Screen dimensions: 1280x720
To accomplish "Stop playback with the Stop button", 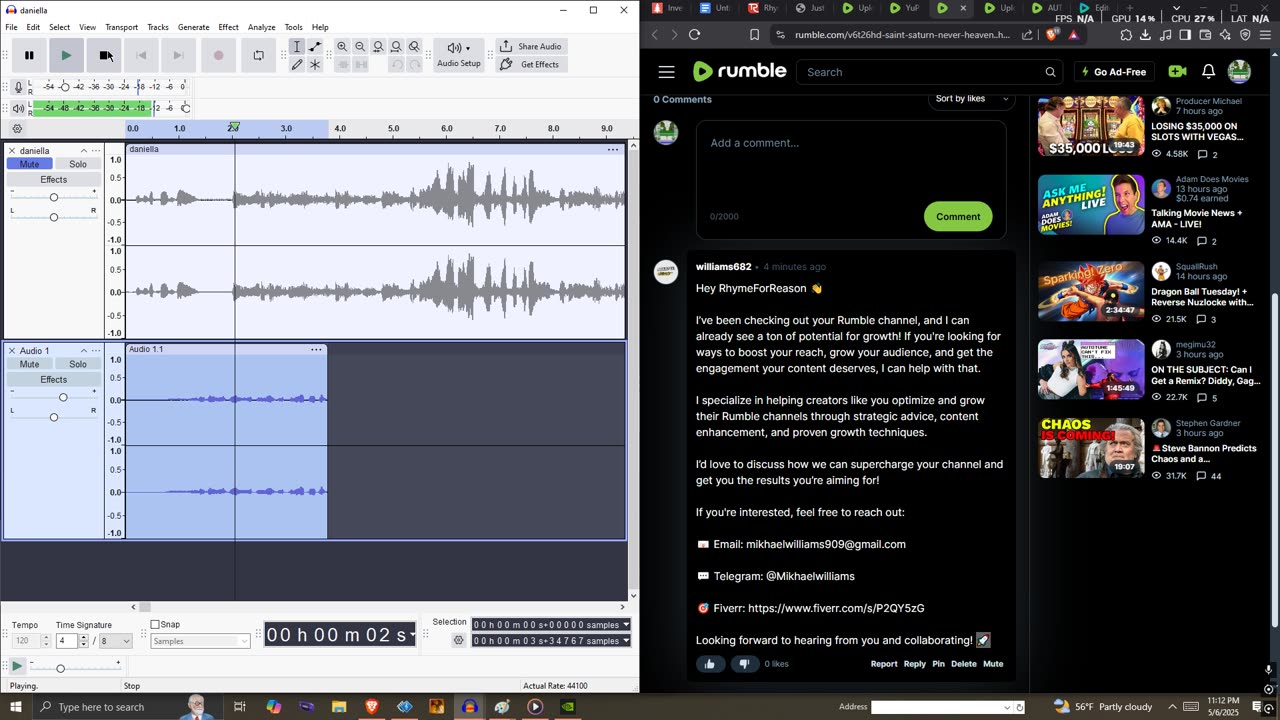I will click(104, 55).
